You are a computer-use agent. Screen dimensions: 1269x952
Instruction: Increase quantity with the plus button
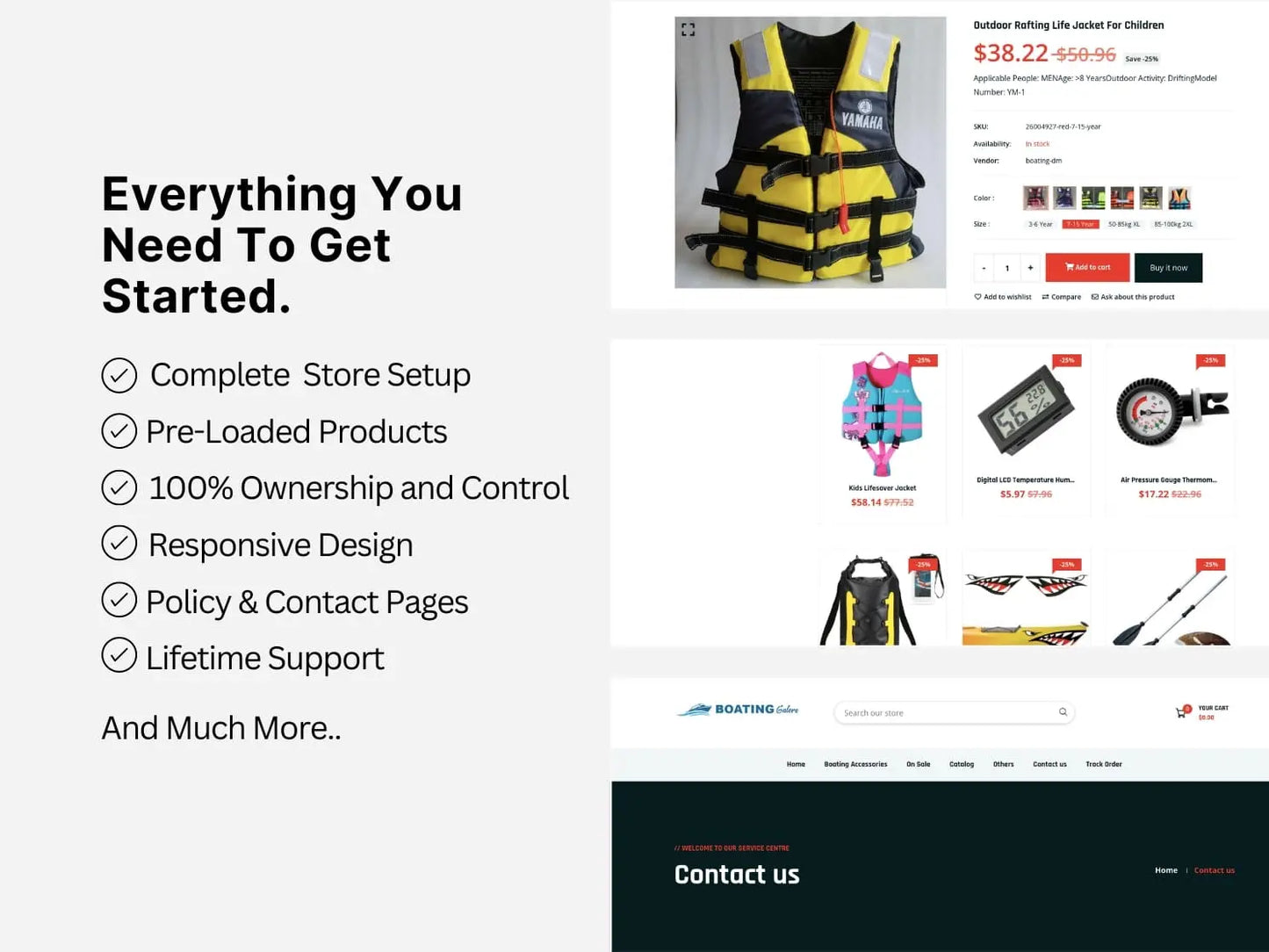pyautogui.click(x=1030, y=268)
